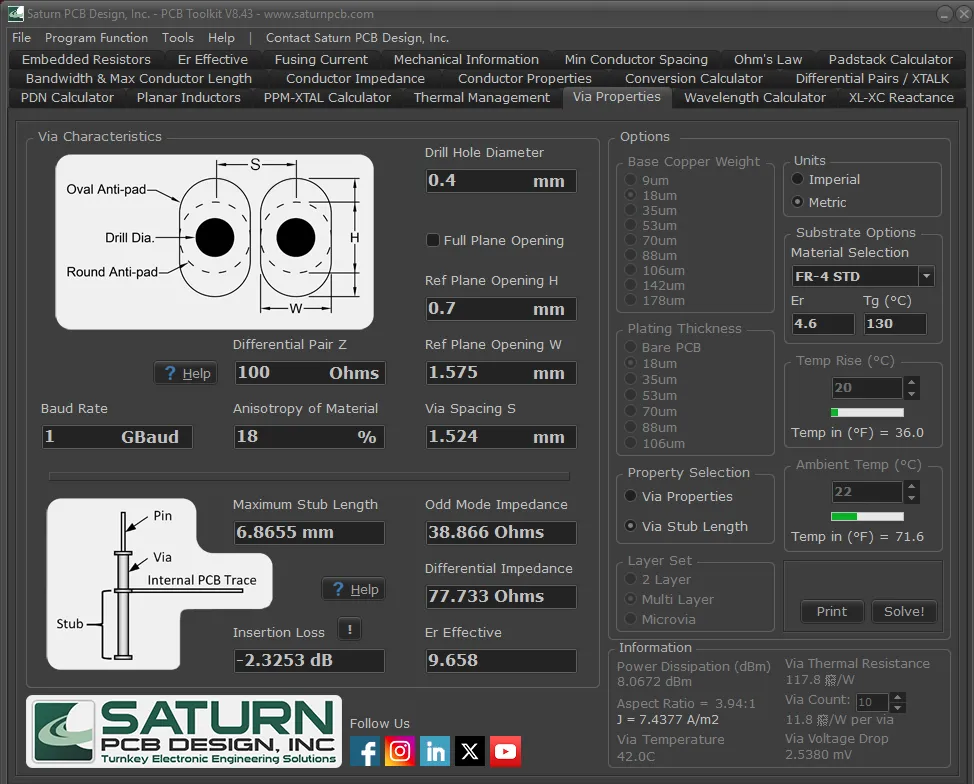
Task: Click the Ref Plane Opening W field
Action: 501,373
